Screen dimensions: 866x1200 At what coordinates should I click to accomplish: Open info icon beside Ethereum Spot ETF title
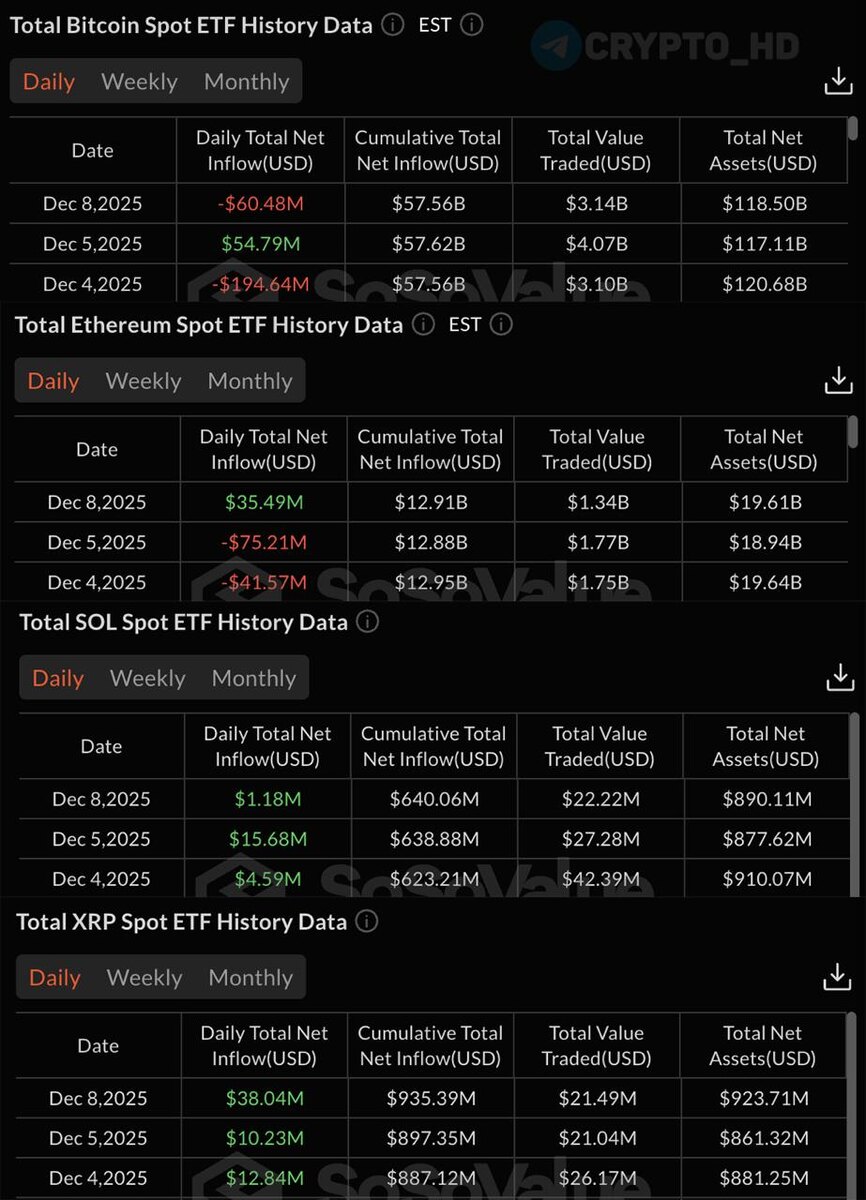[x=424, y=324]
